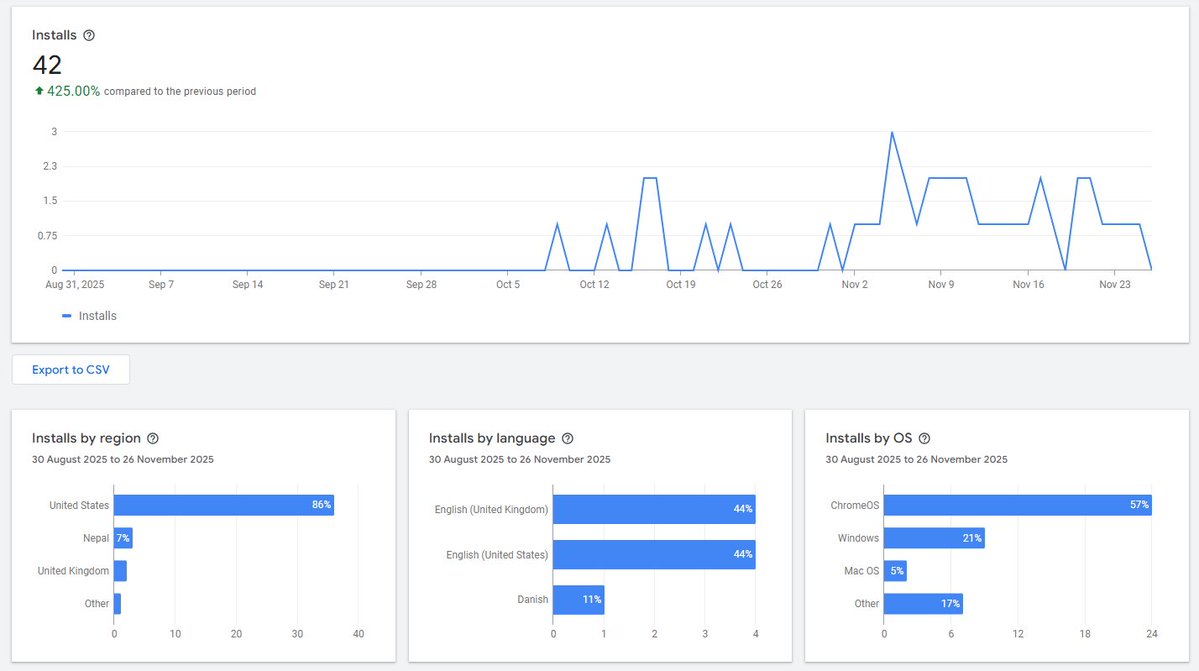Click the Mac OS label
1199x671 pixels.
[862, 571]
